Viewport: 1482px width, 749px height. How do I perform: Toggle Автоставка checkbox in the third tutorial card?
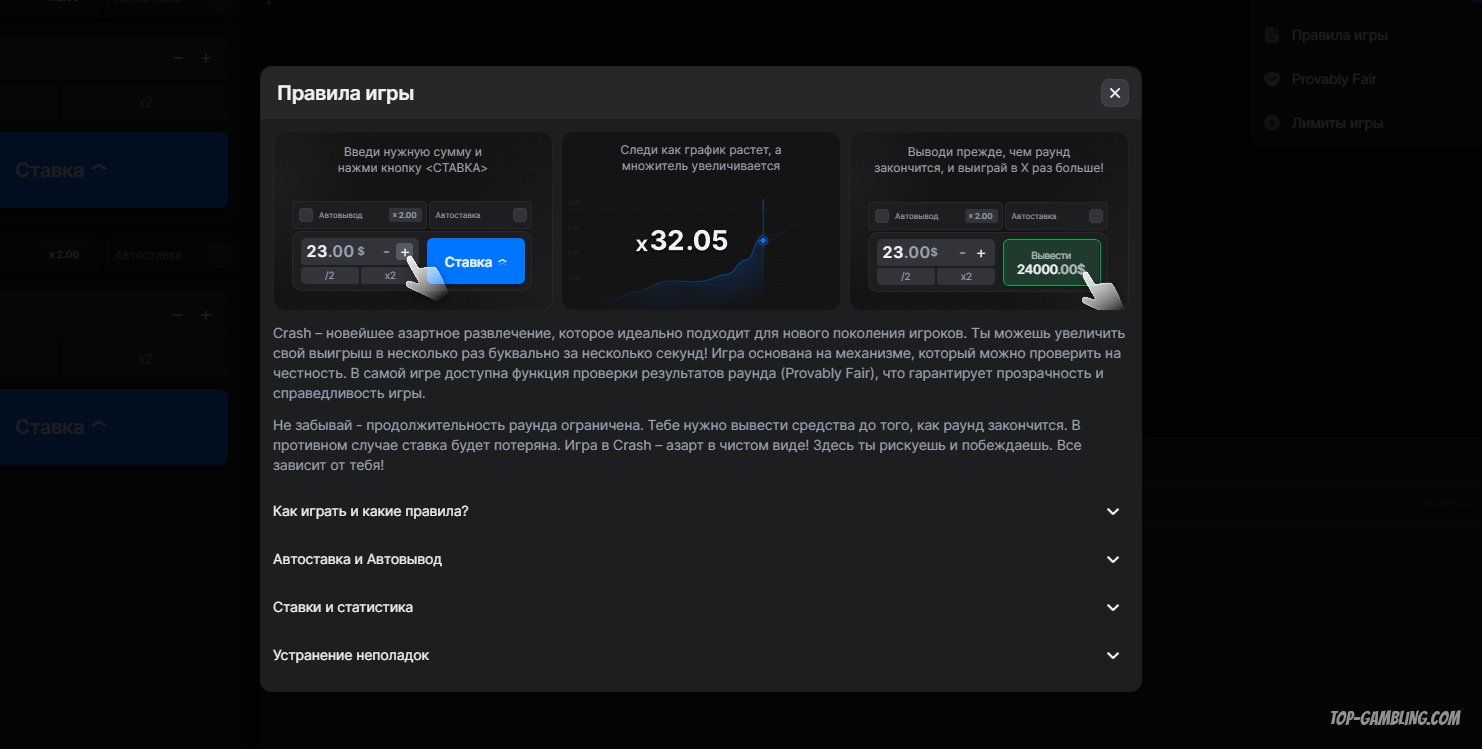(1095, 216)
